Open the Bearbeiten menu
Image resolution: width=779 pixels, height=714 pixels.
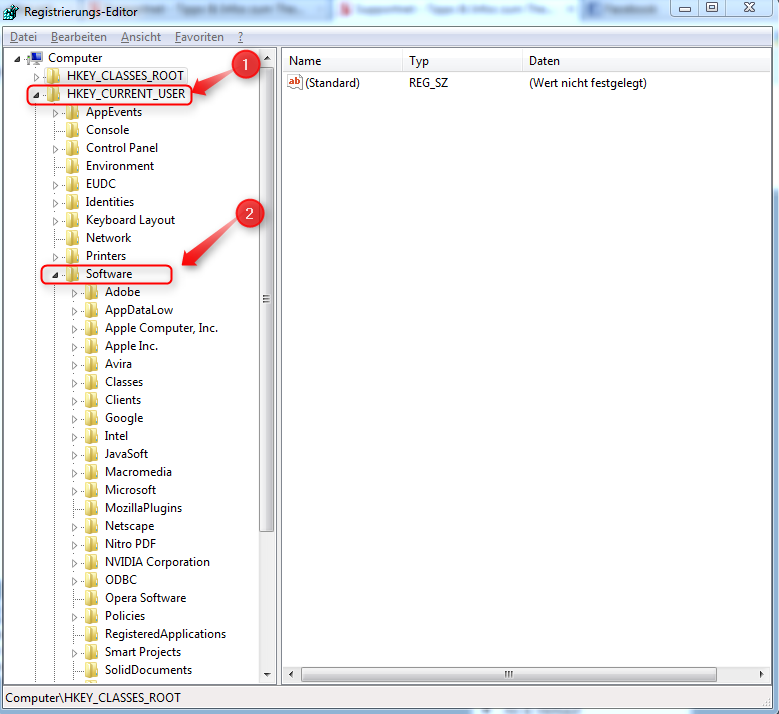pos(78,37)
